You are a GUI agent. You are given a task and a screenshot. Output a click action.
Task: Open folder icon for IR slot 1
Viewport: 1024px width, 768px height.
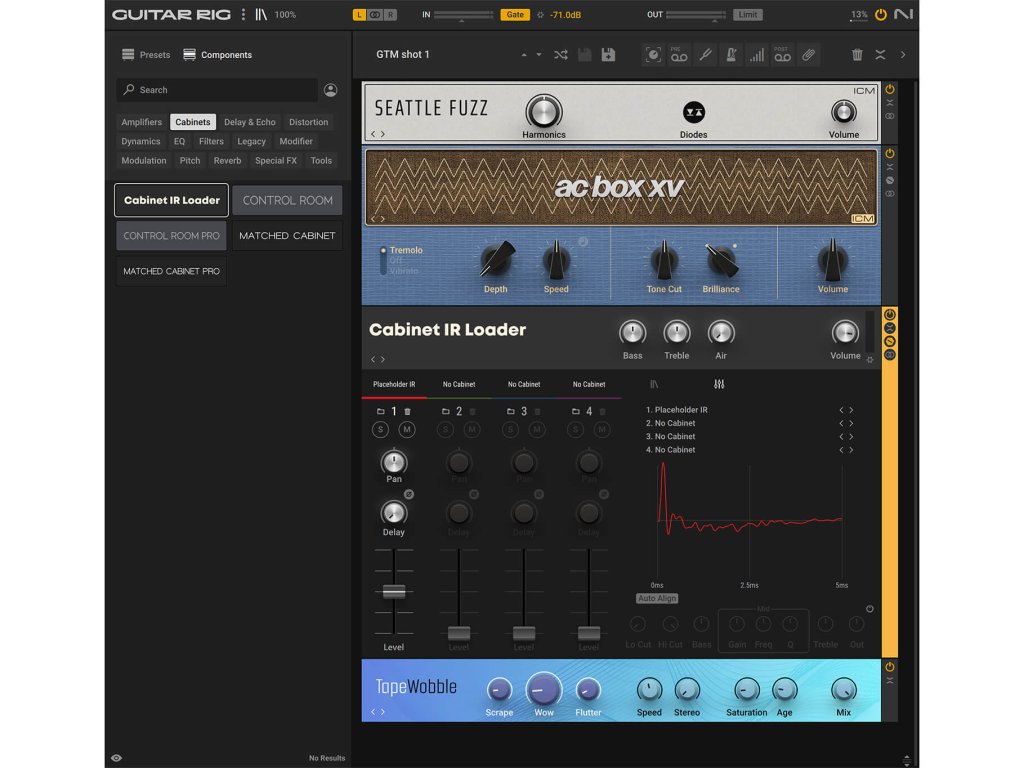(381, 411)
